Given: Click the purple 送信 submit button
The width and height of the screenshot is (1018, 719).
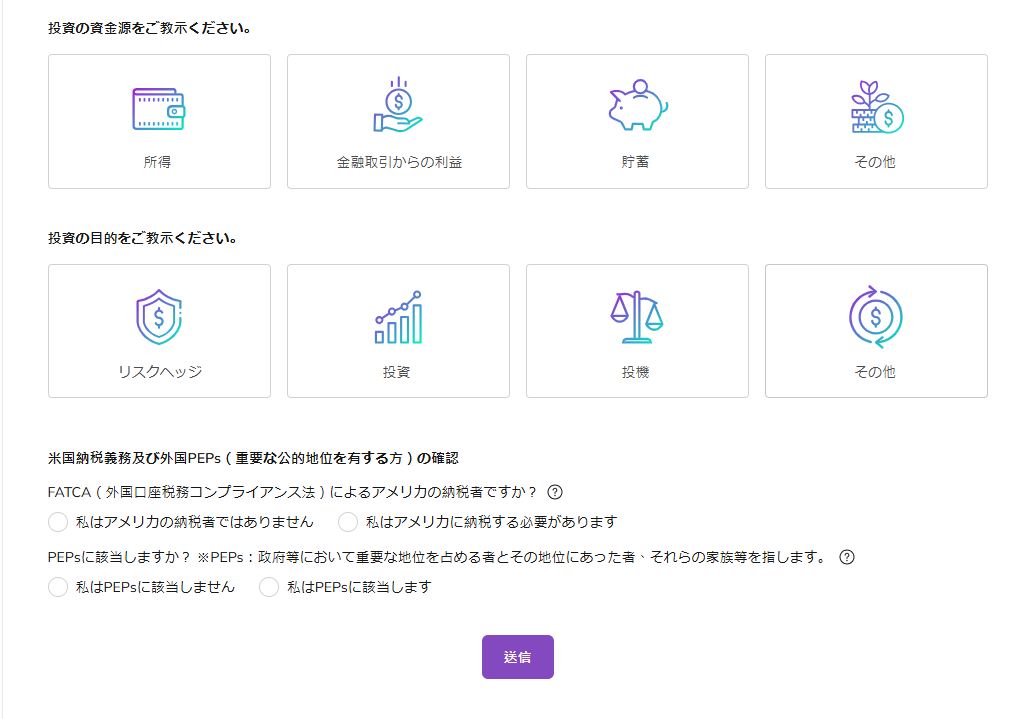Looking at the screenshot, I should (x=517, y=657).
